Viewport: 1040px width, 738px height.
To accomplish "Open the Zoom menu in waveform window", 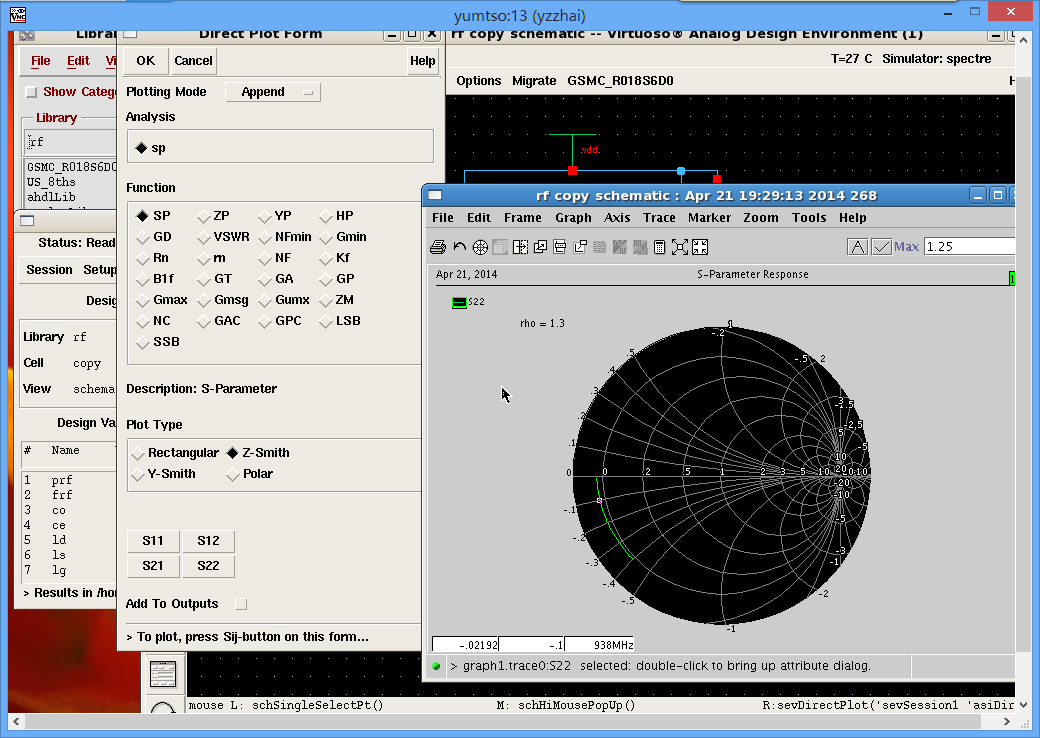I will coord(760,217).
